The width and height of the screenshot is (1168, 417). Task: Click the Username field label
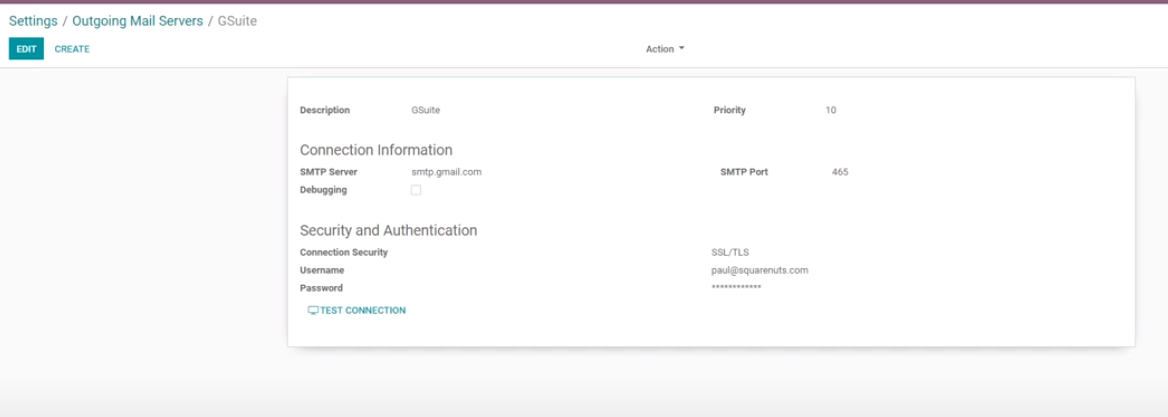(322, 270)
